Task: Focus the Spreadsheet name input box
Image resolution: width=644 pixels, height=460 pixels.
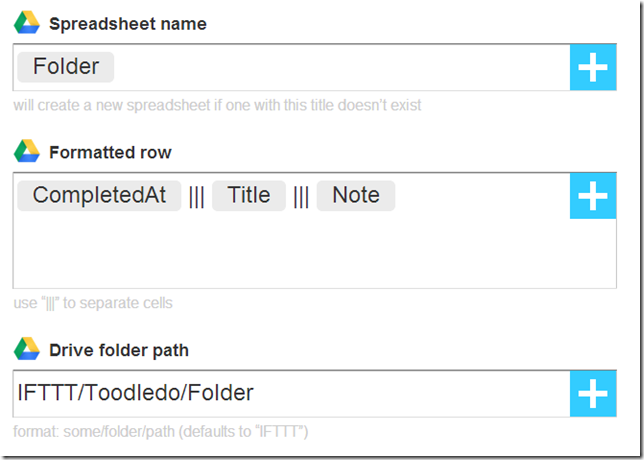Action: point(340,68)
